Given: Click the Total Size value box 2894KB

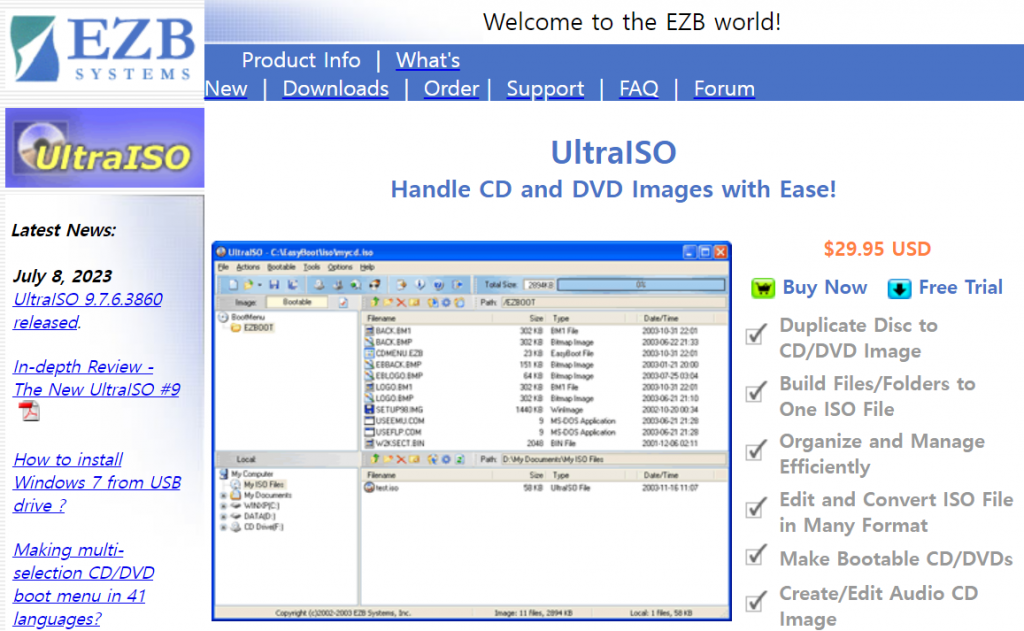Looking at the screenshot, I should 539,285.
